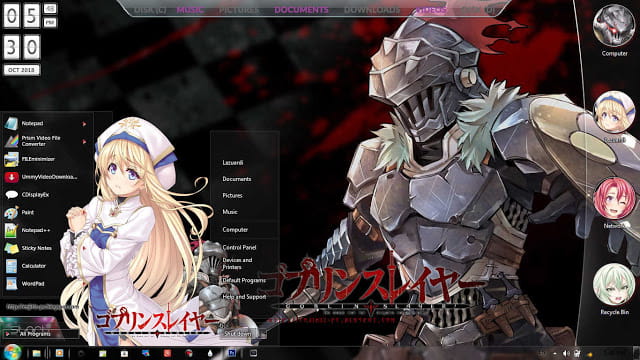Image resolution: width=640 pixels, height=360 pixels.
Task: Open Sticky Notes
Action: pyautogui.click(x=36, y=248)
